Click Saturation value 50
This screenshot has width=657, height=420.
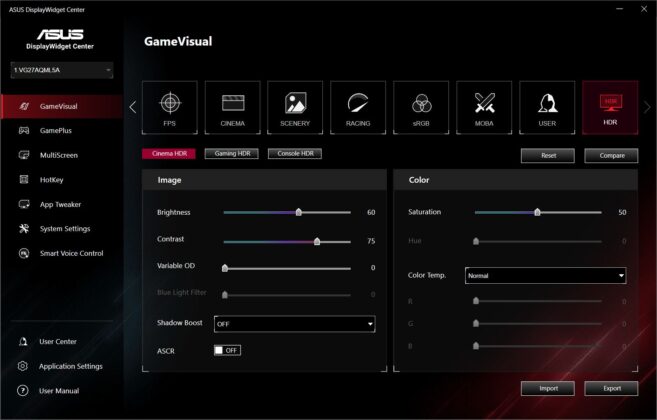pyautogui.click(x=623, y=213)
